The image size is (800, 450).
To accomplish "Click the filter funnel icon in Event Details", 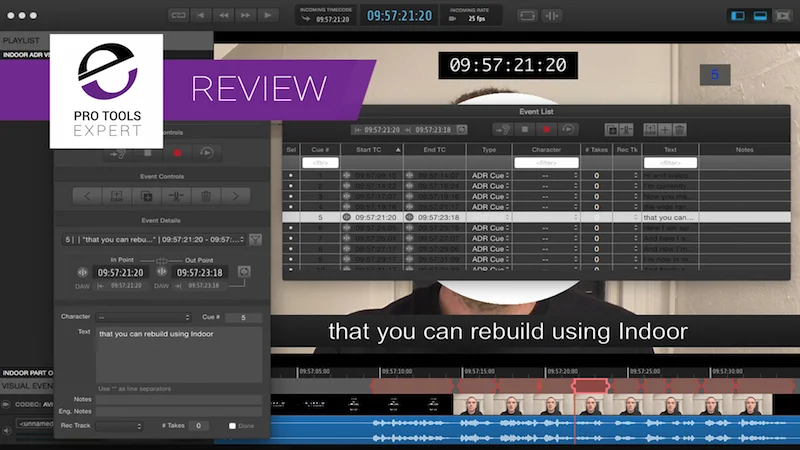I will point(256,239).
